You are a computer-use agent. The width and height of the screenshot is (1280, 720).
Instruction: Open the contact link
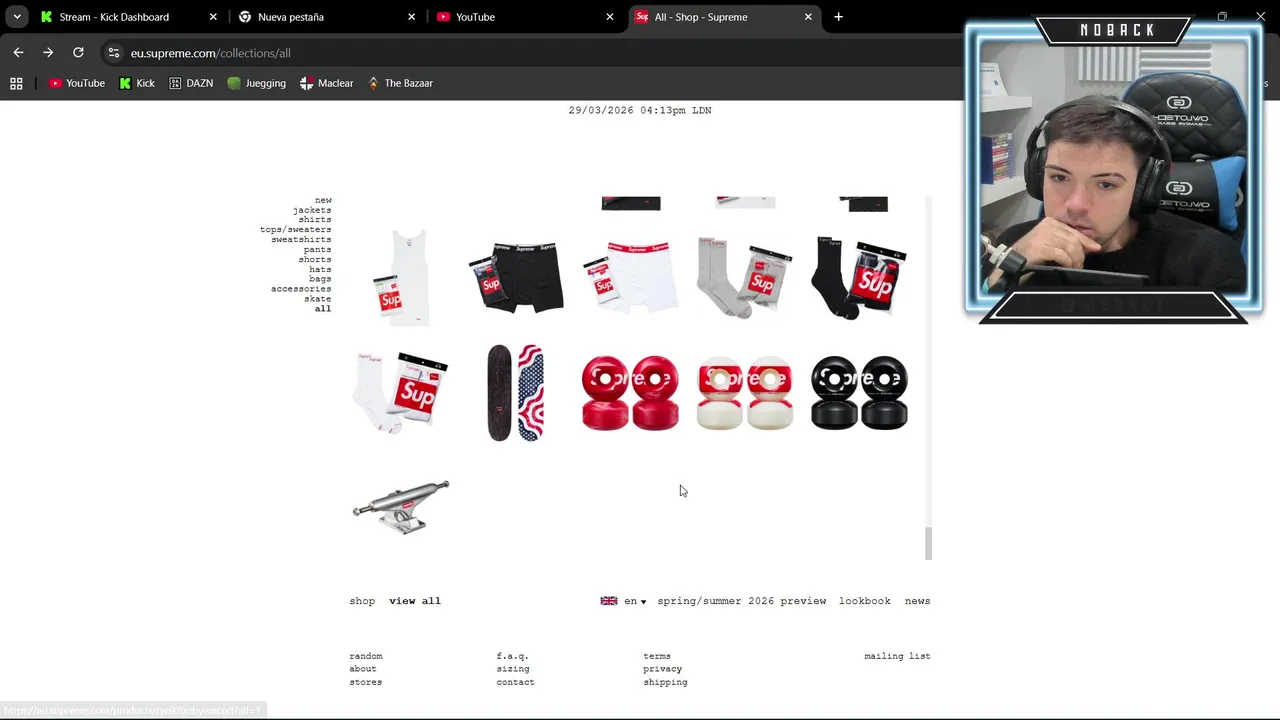coord(515,682)
